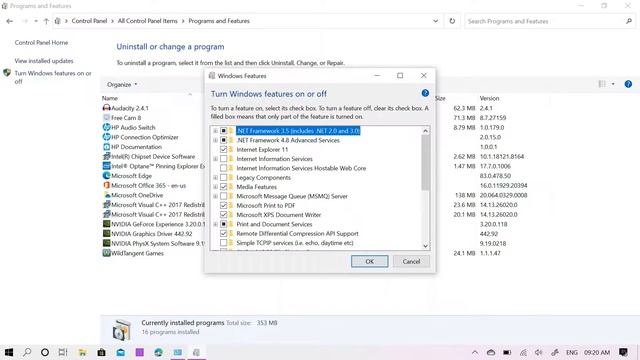This screenshot has height=360, width=640.
Task: Click the Microsoft Edge program icon
Action: (x=107, y=176)
